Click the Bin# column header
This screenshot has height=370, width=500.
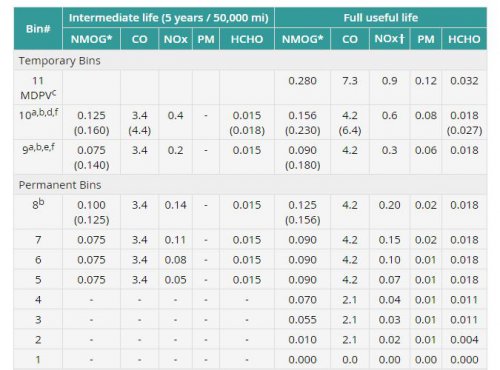pyautogui.click(x=38, y=29)
